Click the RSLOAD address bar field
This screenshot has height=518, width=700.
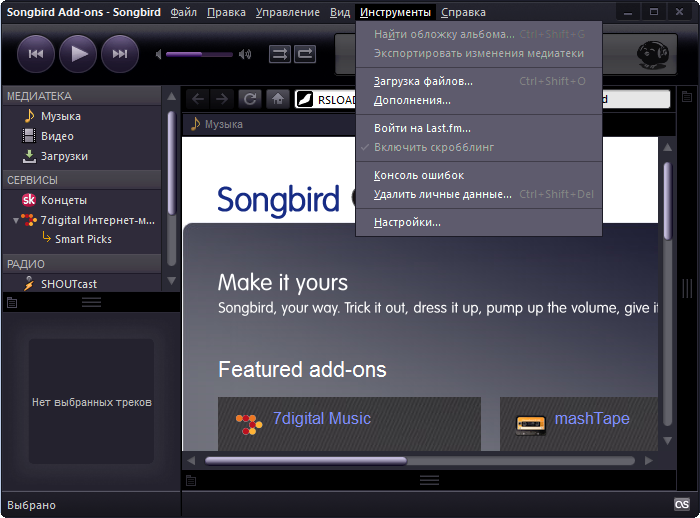point(326,99)
